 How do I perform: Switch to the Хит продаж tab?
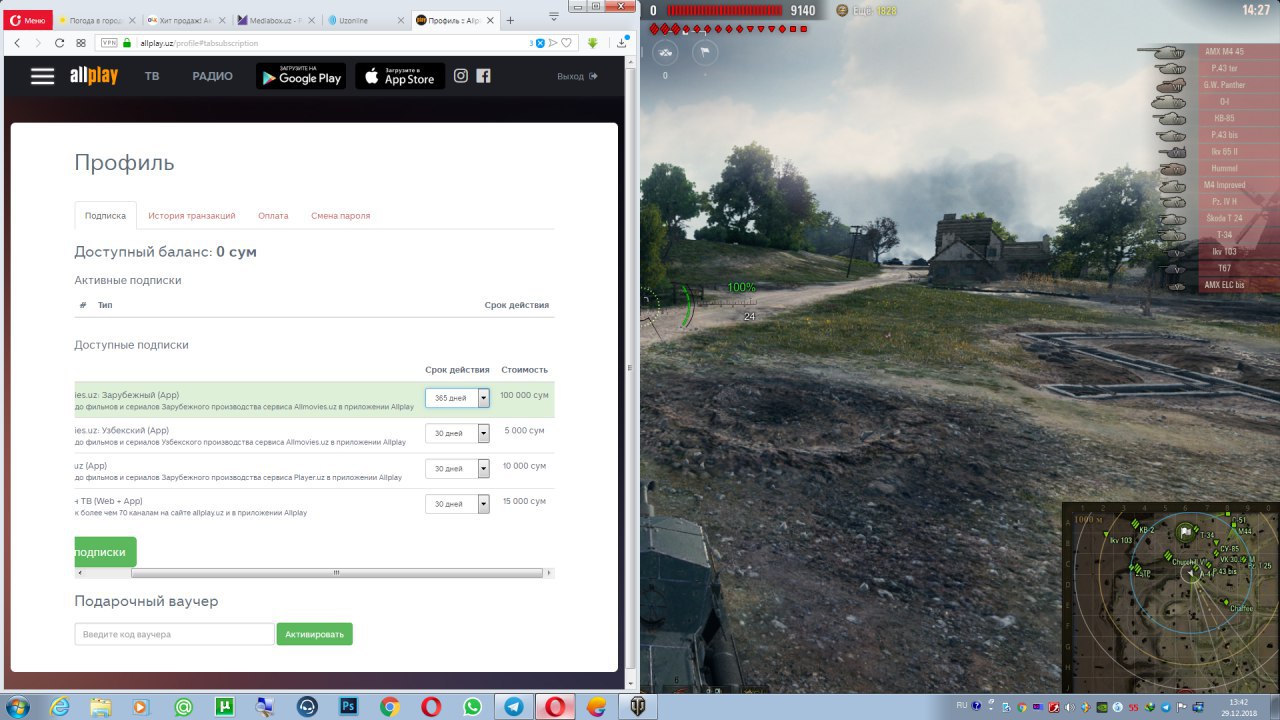185,20
